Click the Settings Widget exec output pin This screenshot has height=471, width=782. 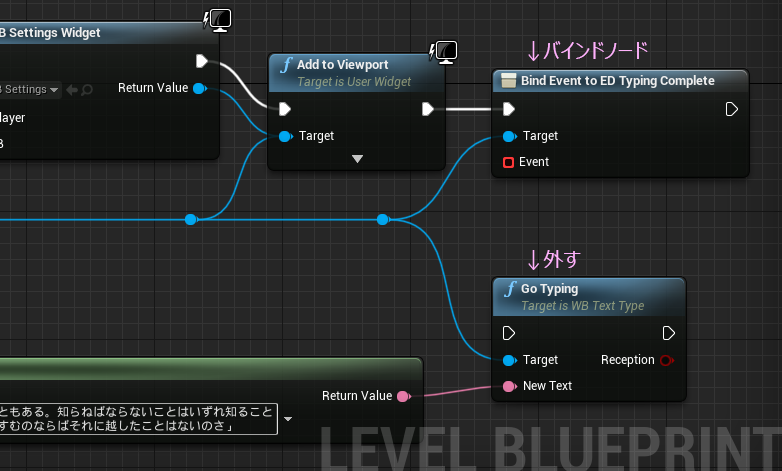click(x=201, y=61)
